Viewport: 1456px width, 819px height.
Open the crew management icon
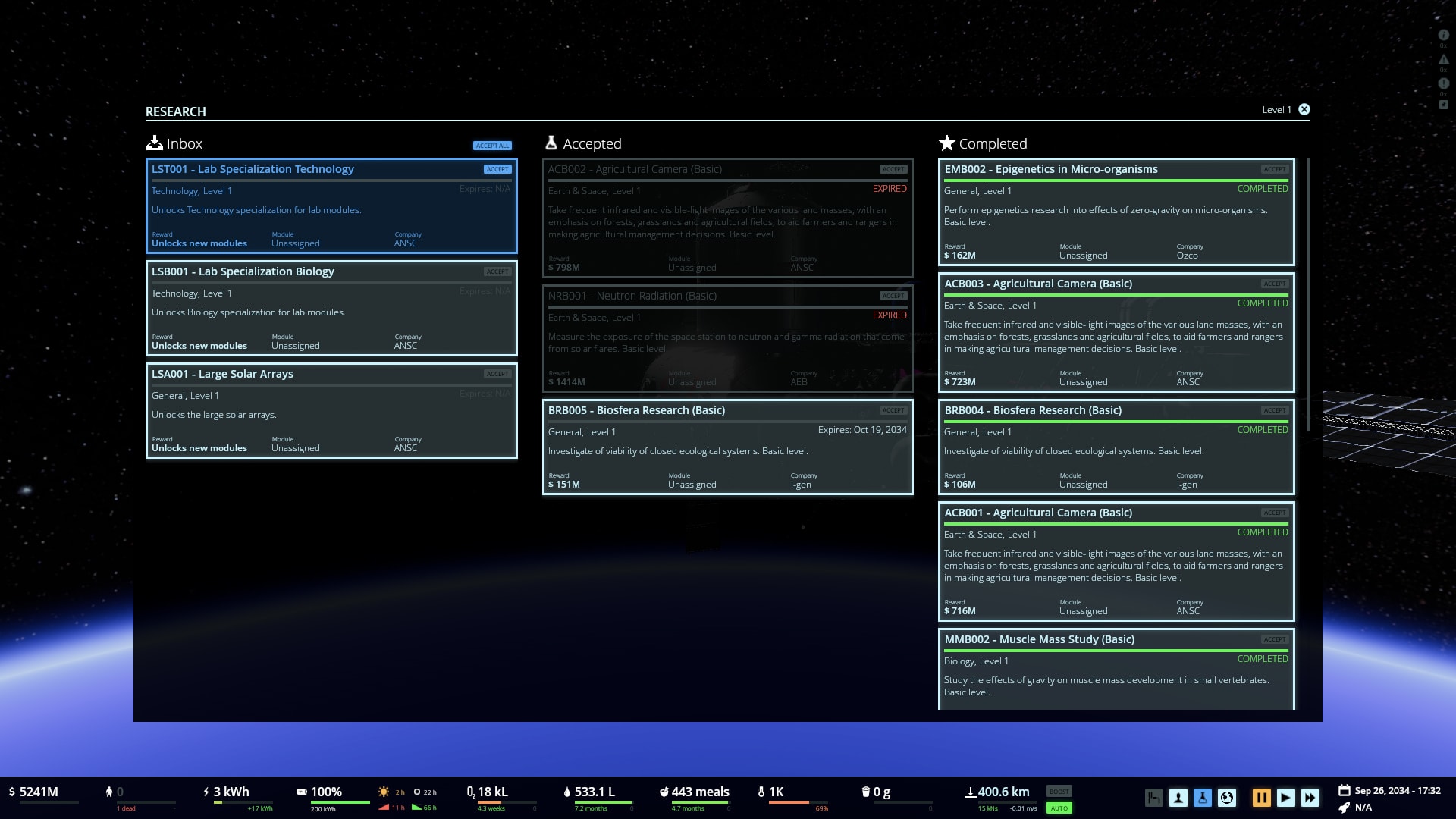[1178, 797]
